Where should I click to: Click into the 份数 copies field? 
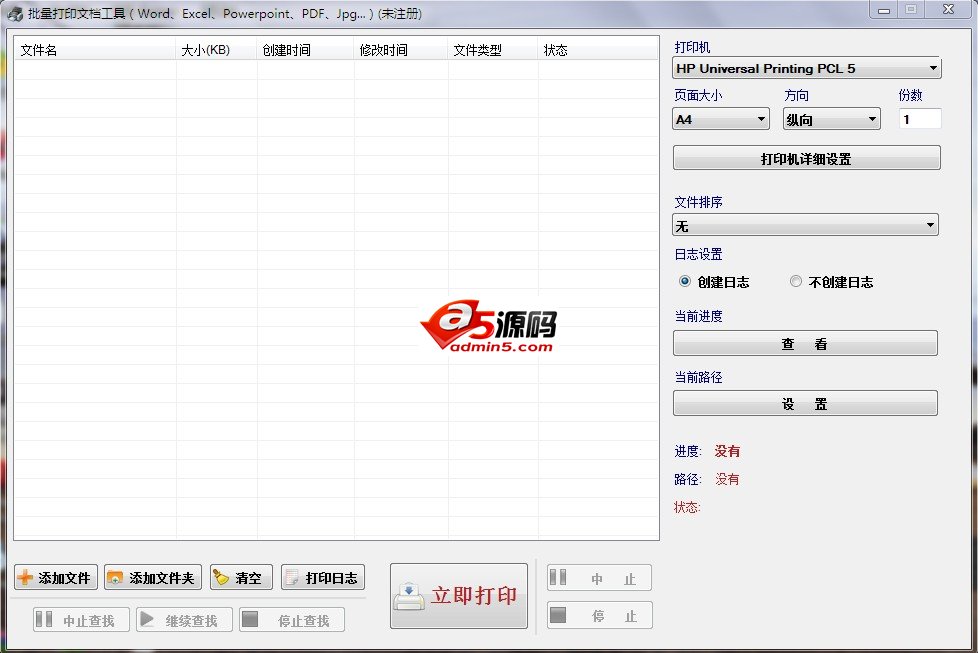click(x=920, y=119)
